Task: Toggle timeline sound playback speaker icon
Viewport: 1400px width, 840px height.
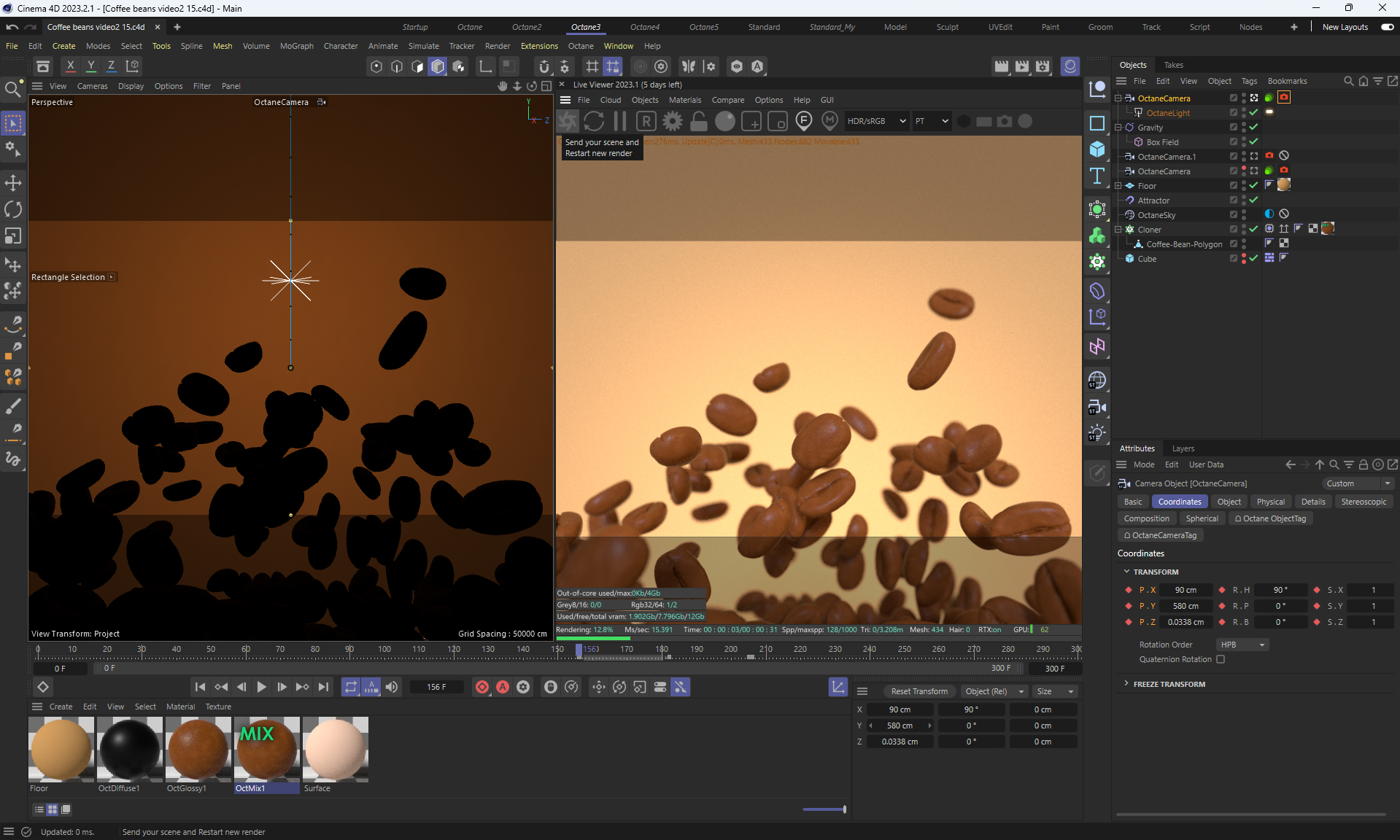Action: tap(392, 687)
